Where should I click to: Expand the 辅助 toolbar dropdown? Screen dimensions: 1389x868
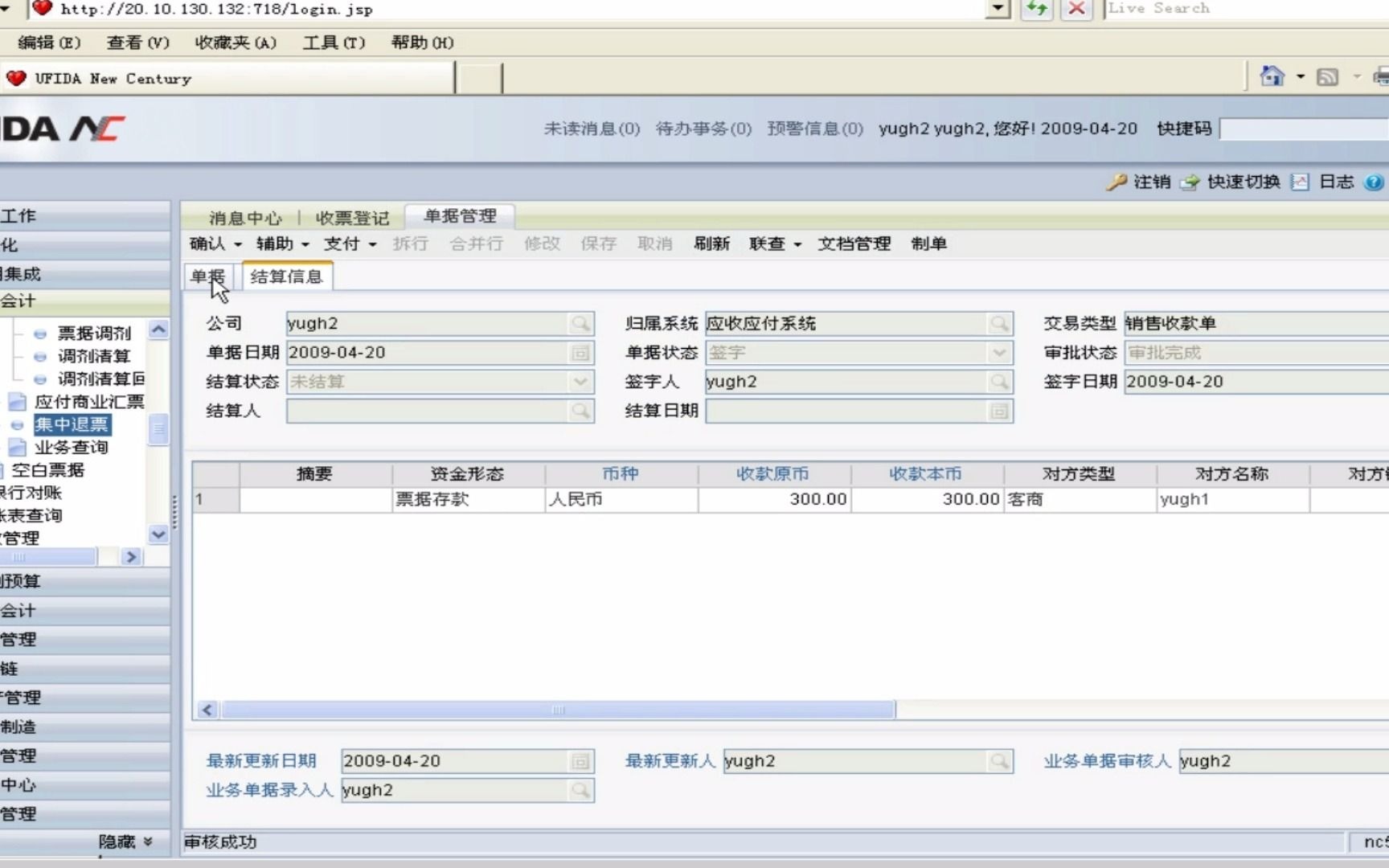click(x=305, y=244)
